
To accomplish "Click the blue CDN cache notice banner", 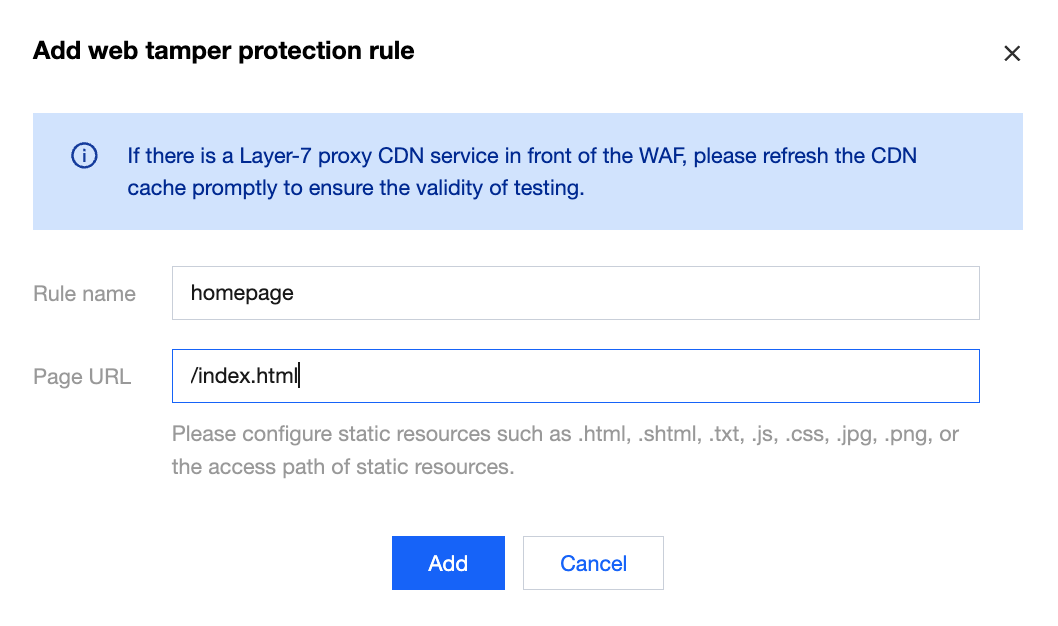I will (x=528, y=171).
